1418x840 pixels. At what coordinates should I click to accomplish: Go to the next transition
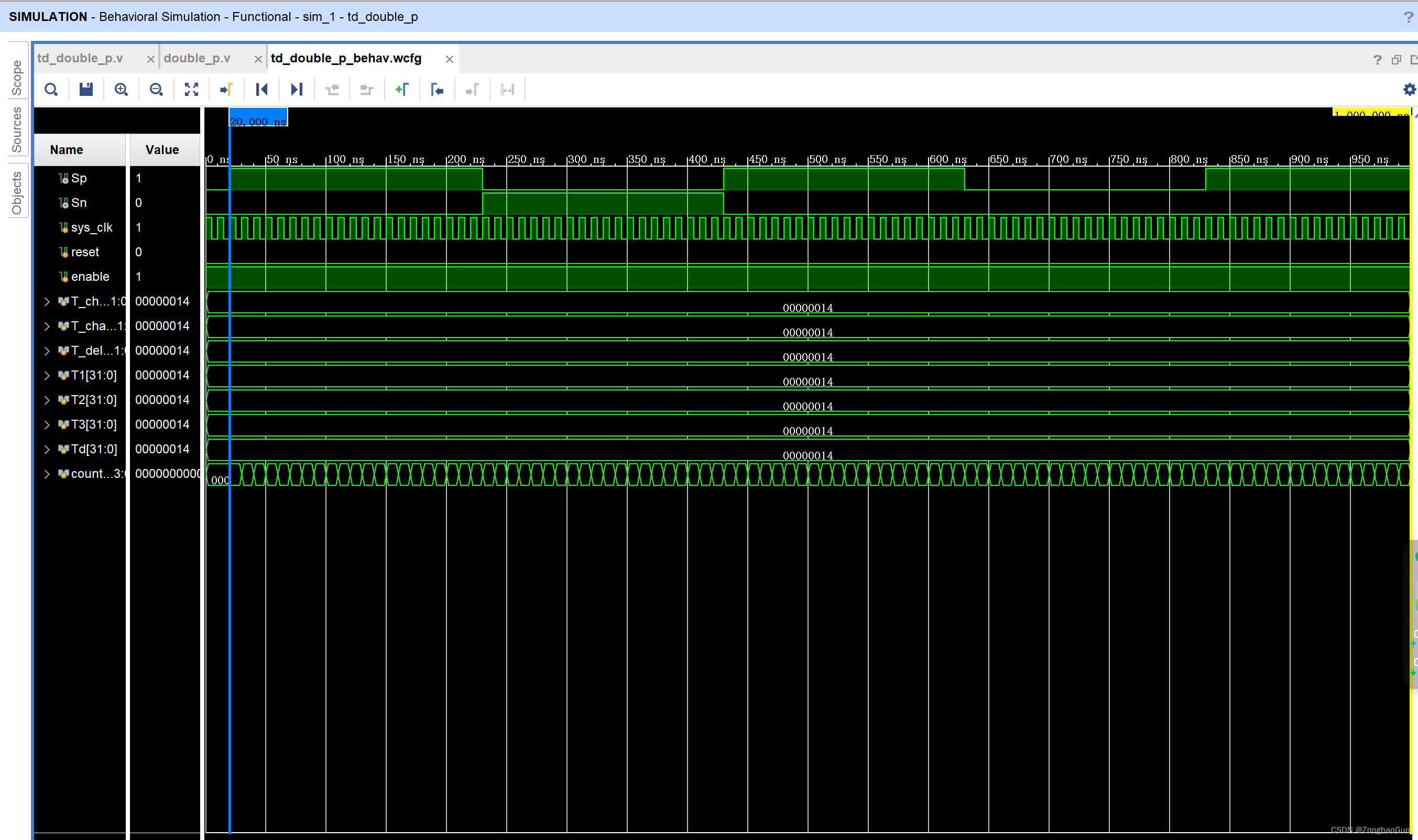pyautogui.click(x=367, y=90)
